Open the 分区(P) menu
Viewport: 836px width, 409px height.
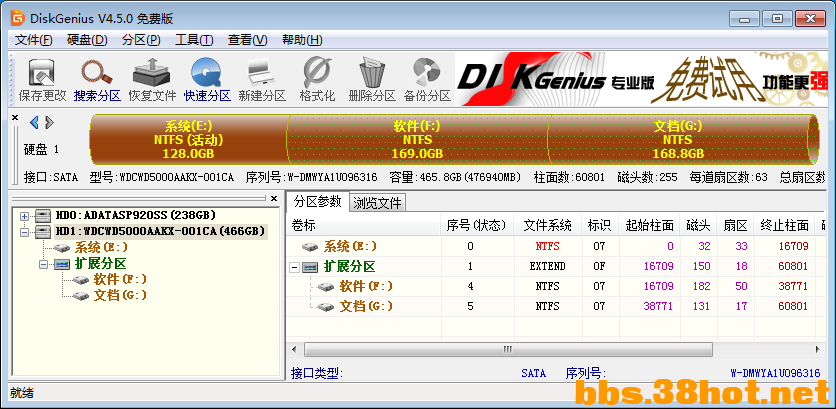pos(141,40)
